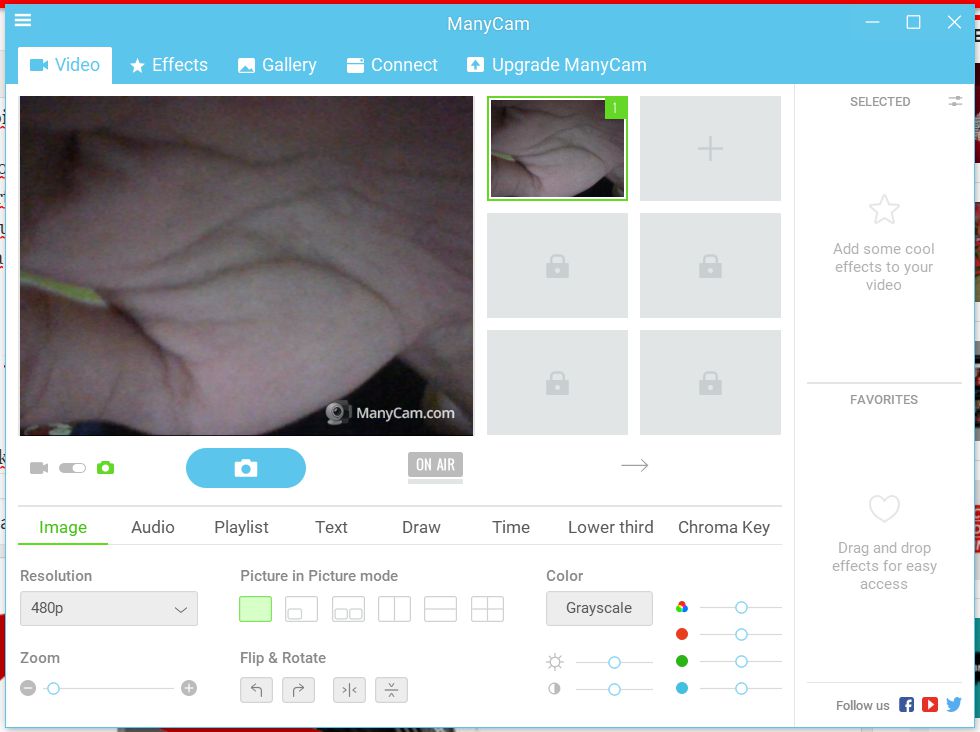This screenshot has width=980, height=732.
Task: Expand the 480p Resolution dropdown
Action: [109, 608]
